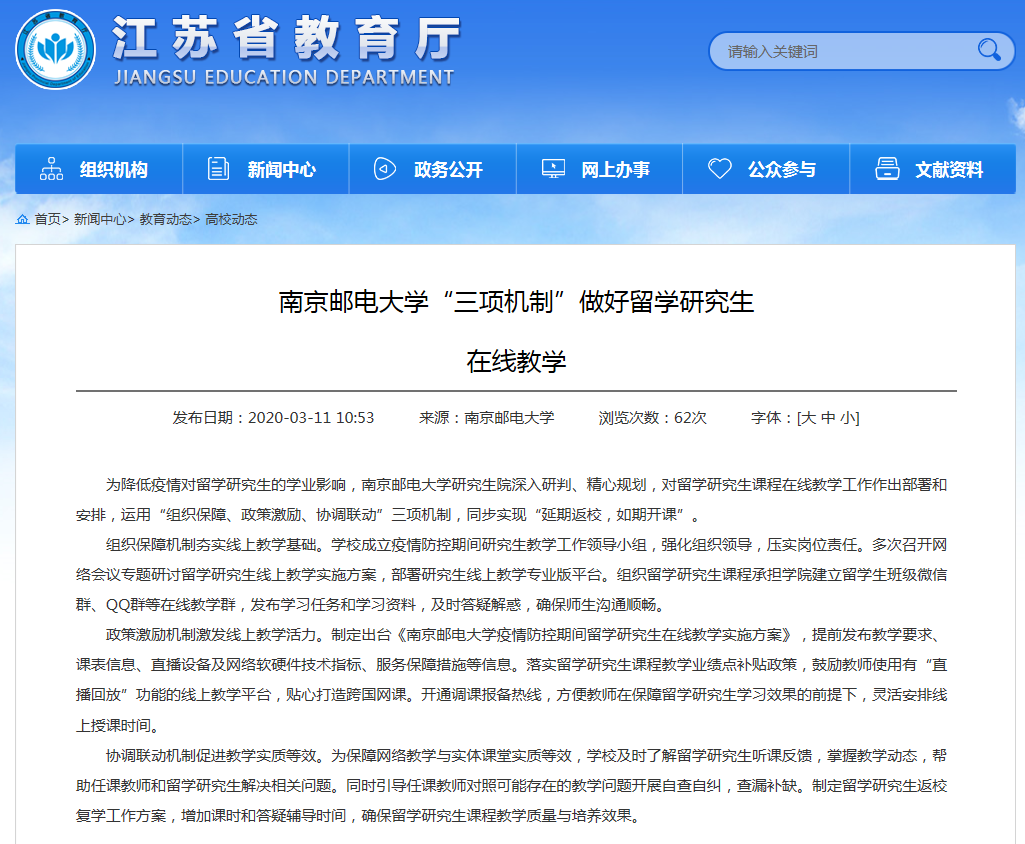Viewport: 1025px width, 844px height.
Task: Click the 文献资料 printer icon
Action: [x=886, y=169]
